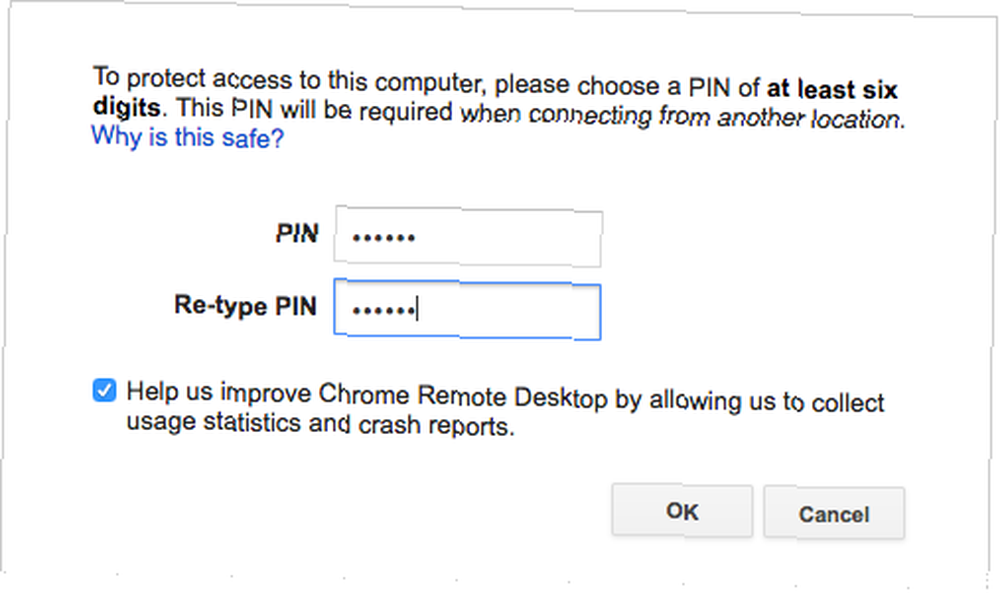Click inside the PIN input field

[468, 237]
